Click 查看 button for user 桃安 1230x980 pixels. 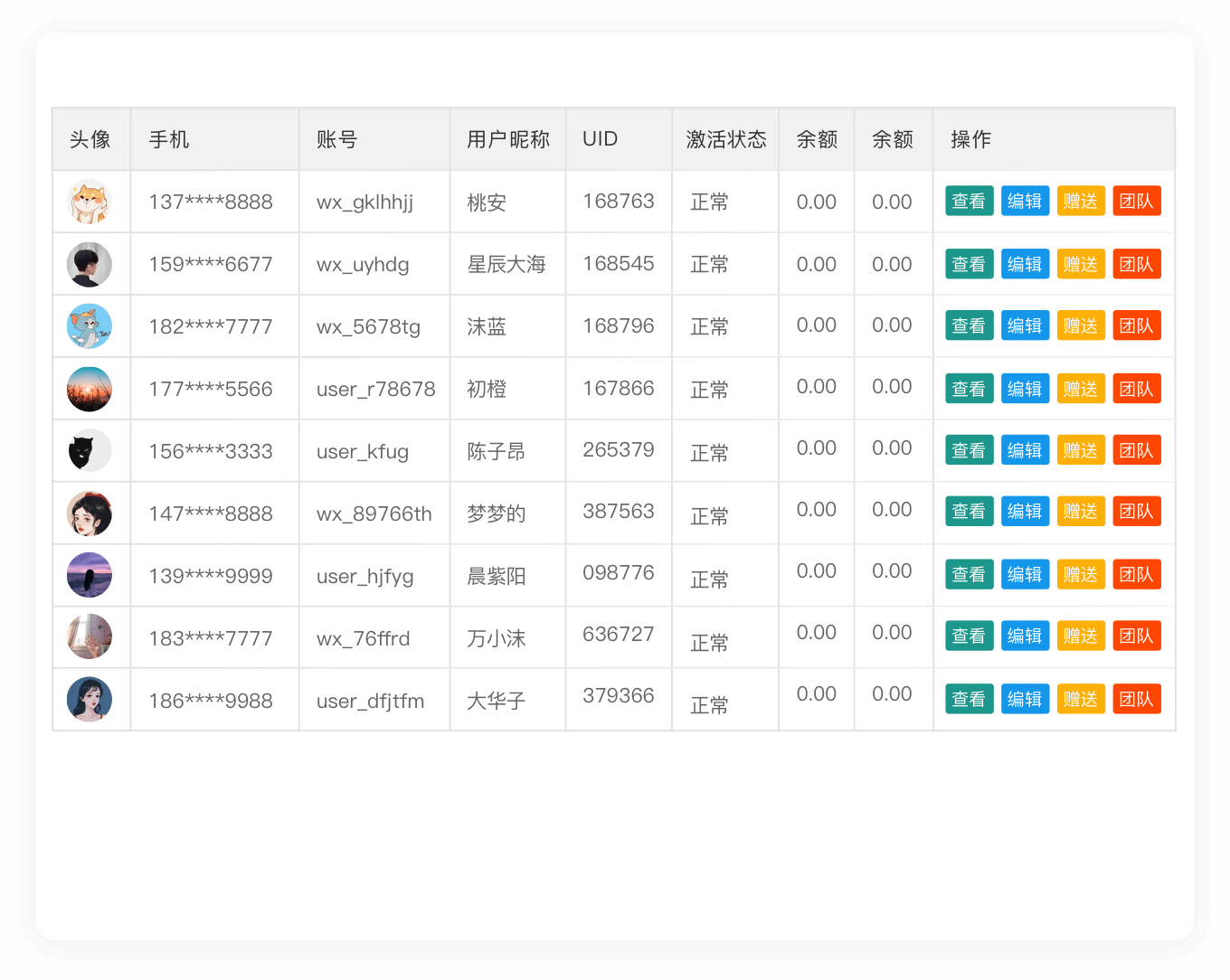point(969,201)
